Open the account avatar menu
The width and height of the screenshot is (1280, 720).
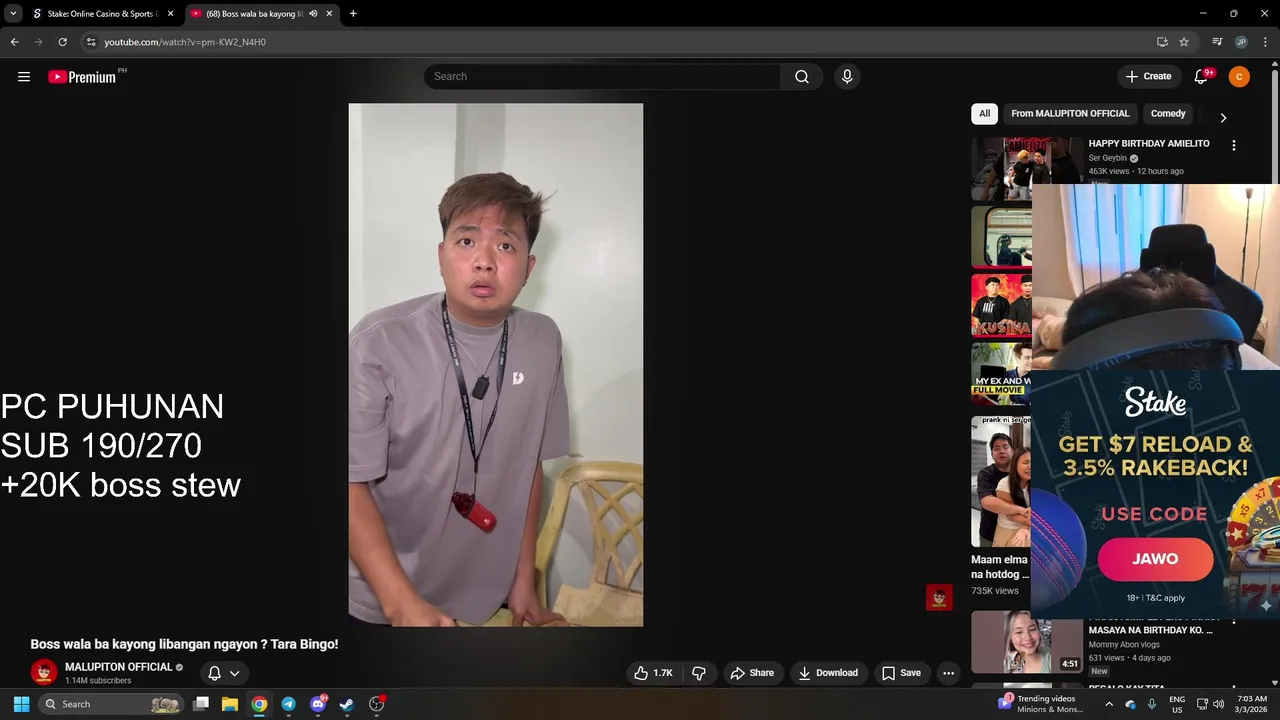point(1239,77)
